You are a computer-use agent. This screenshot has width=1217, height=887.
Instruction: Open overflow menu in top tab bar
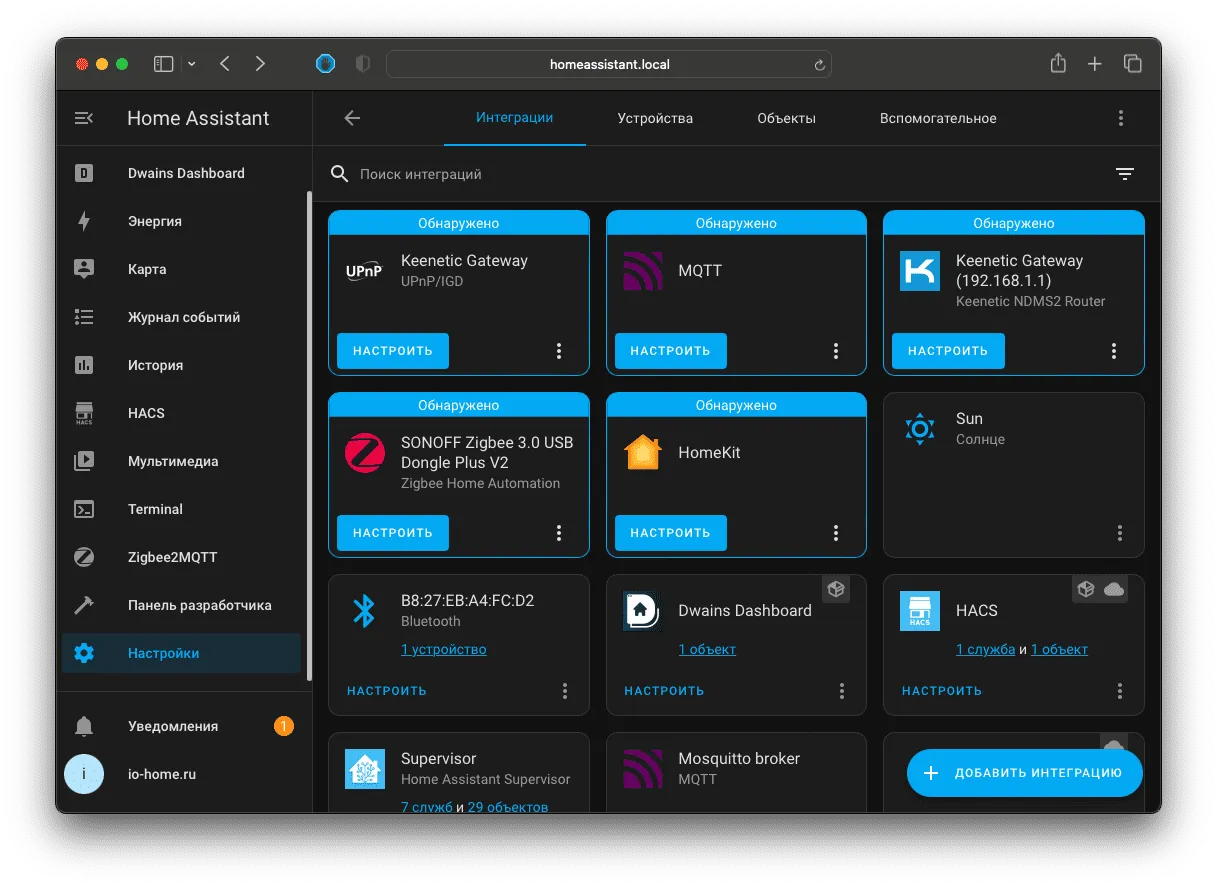[1121, 118]
